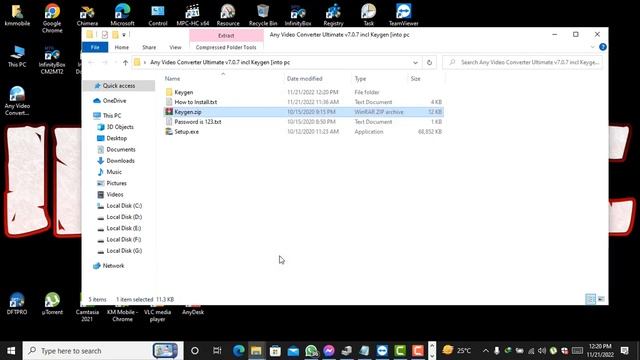640x360 pixels.
Task: Select Setup.exe application file
Action: point(187,131)
